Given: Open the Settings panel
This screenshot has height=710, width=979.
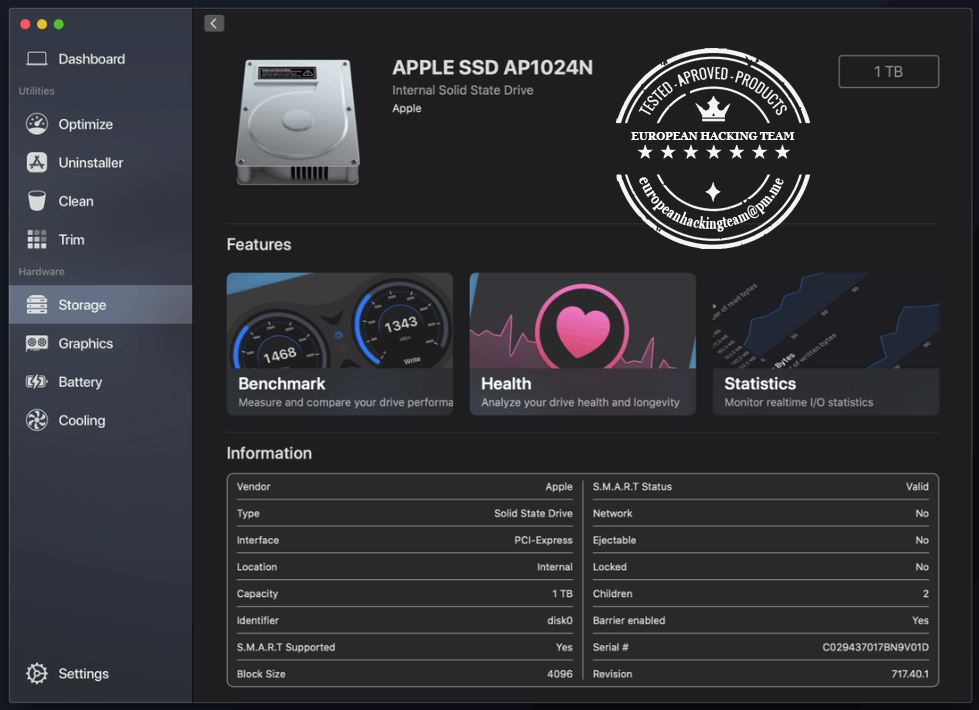Looking at the screenshot, I should pos(83,673).
